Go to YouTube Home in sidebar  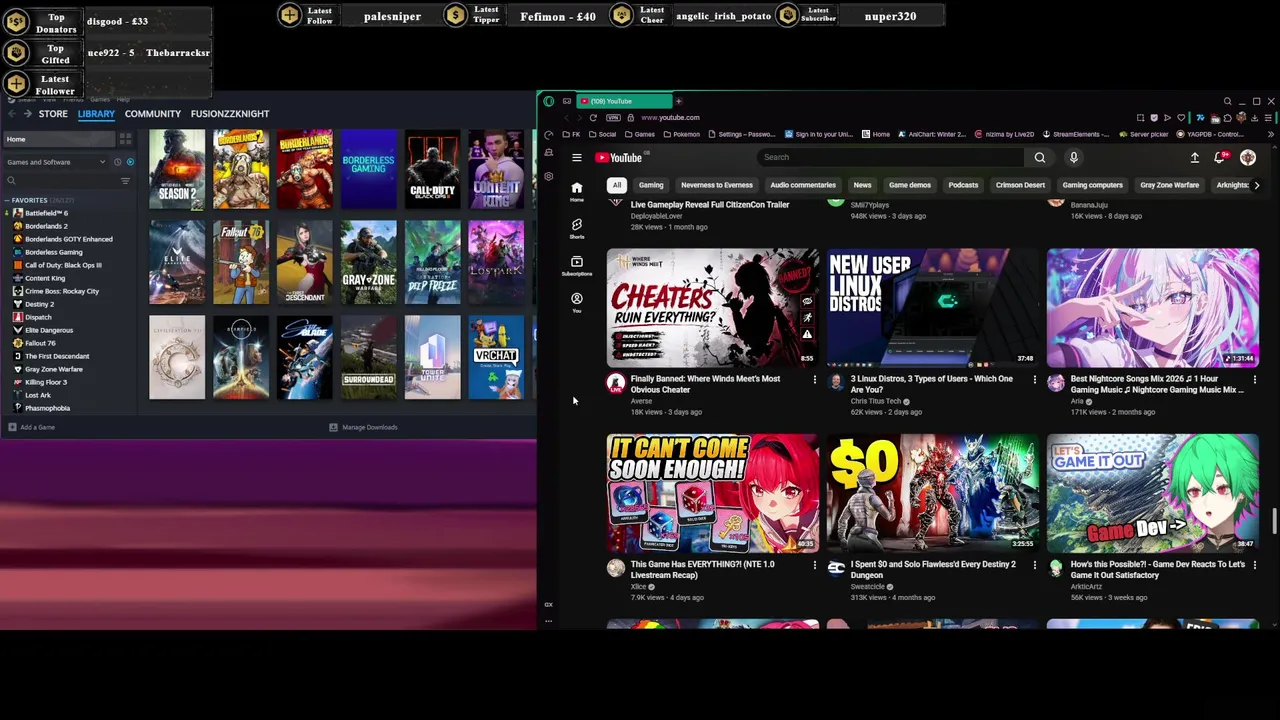point(577,190)
